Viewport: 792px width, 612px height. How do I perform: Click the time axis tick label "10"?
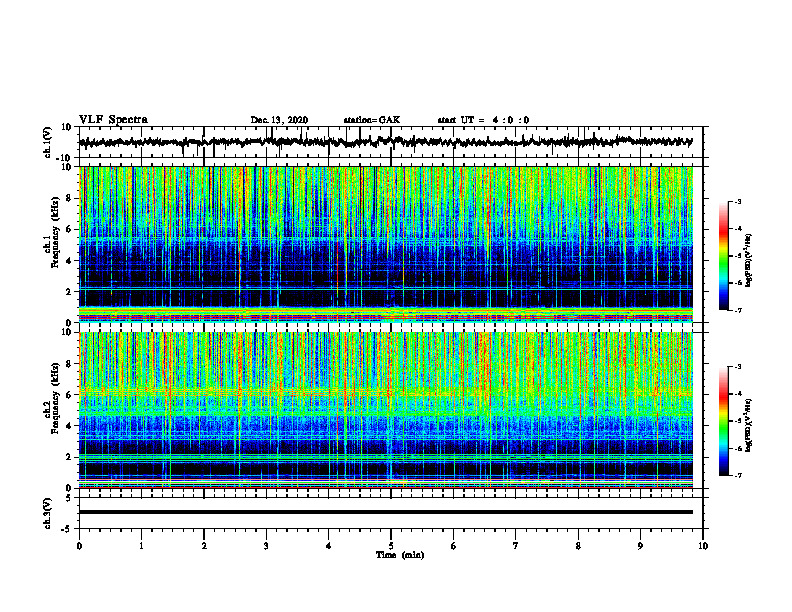tap(703, 546)
